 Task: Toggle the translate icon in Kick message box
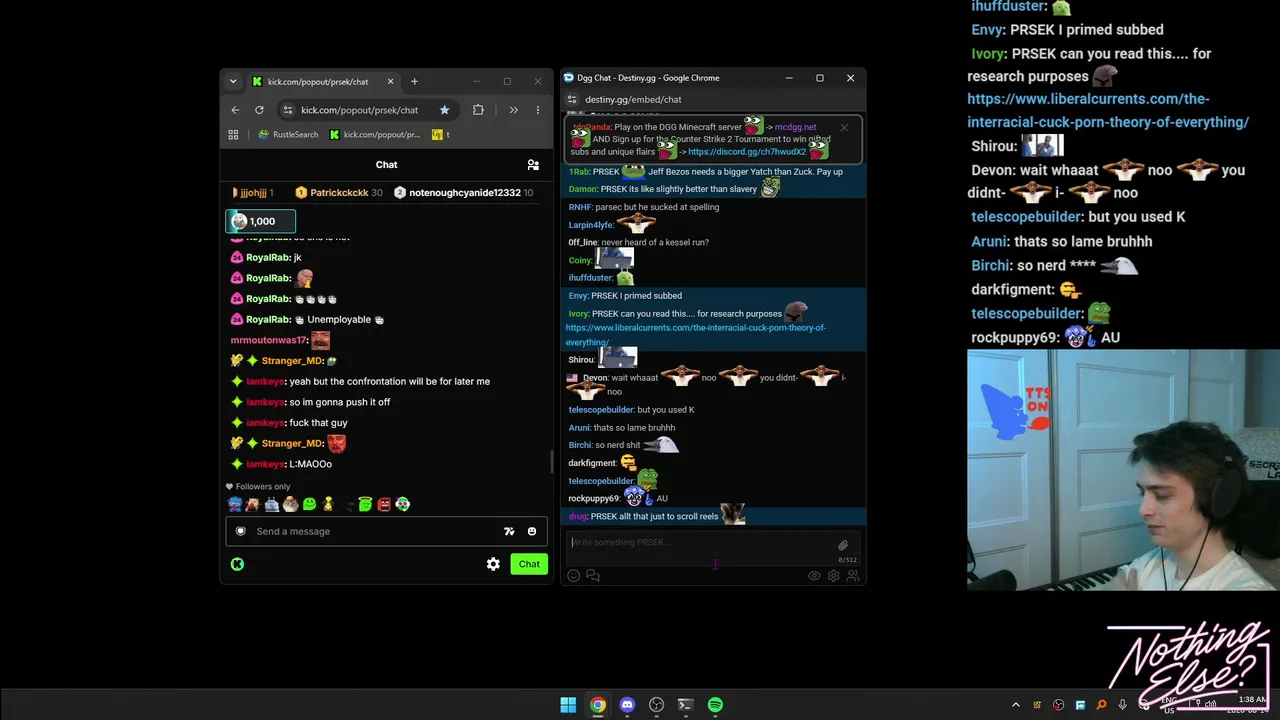[509, 531]
